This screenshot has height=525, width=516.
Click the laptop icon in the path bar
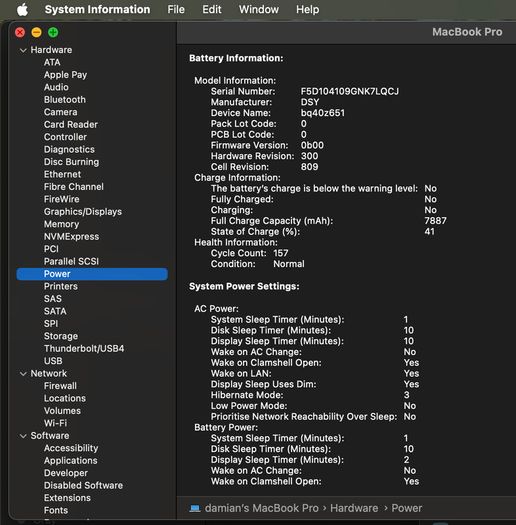(195, 508)
